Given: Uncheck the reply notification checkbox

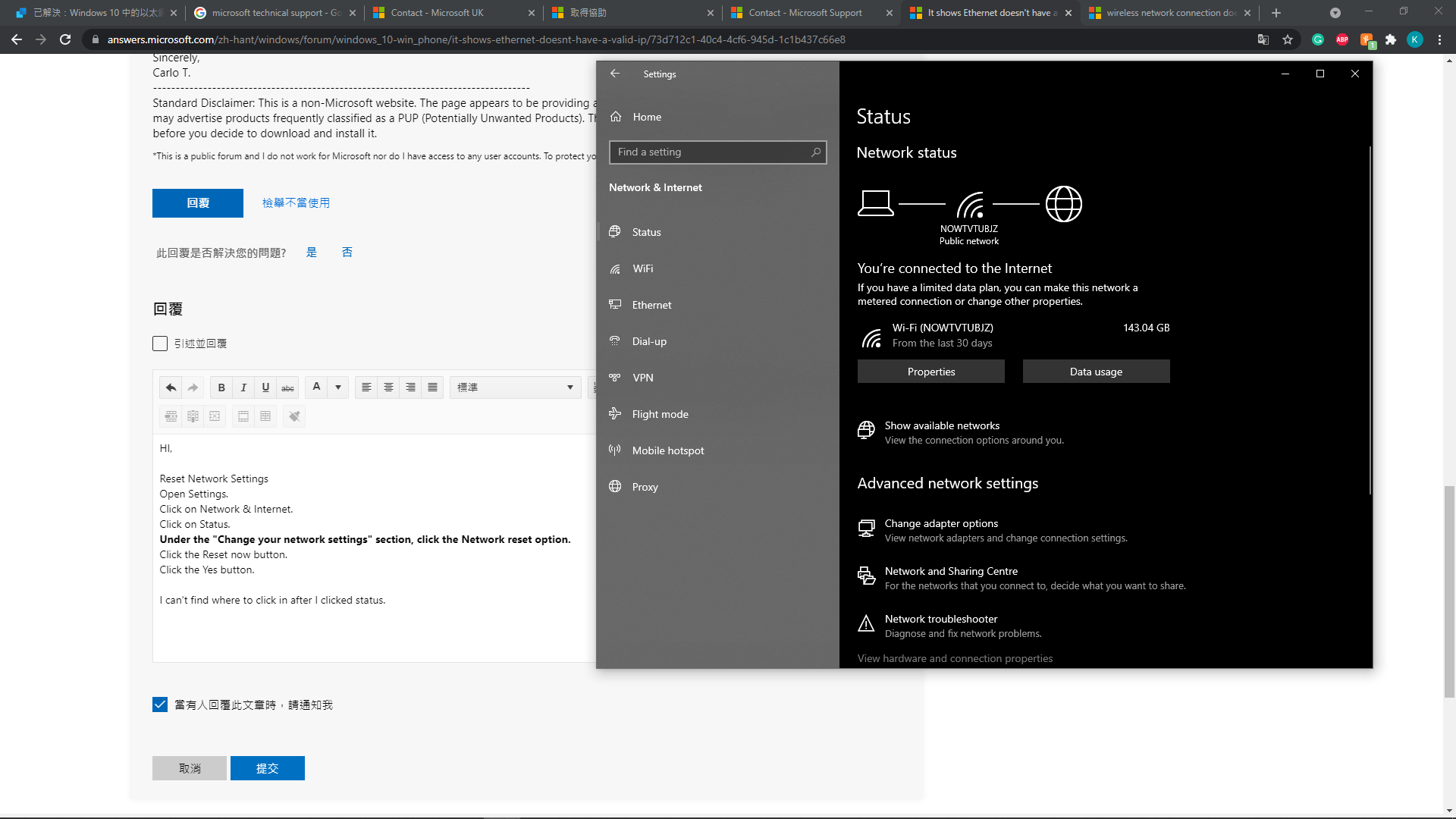Looking at the screenshot, I should (160, 704).
